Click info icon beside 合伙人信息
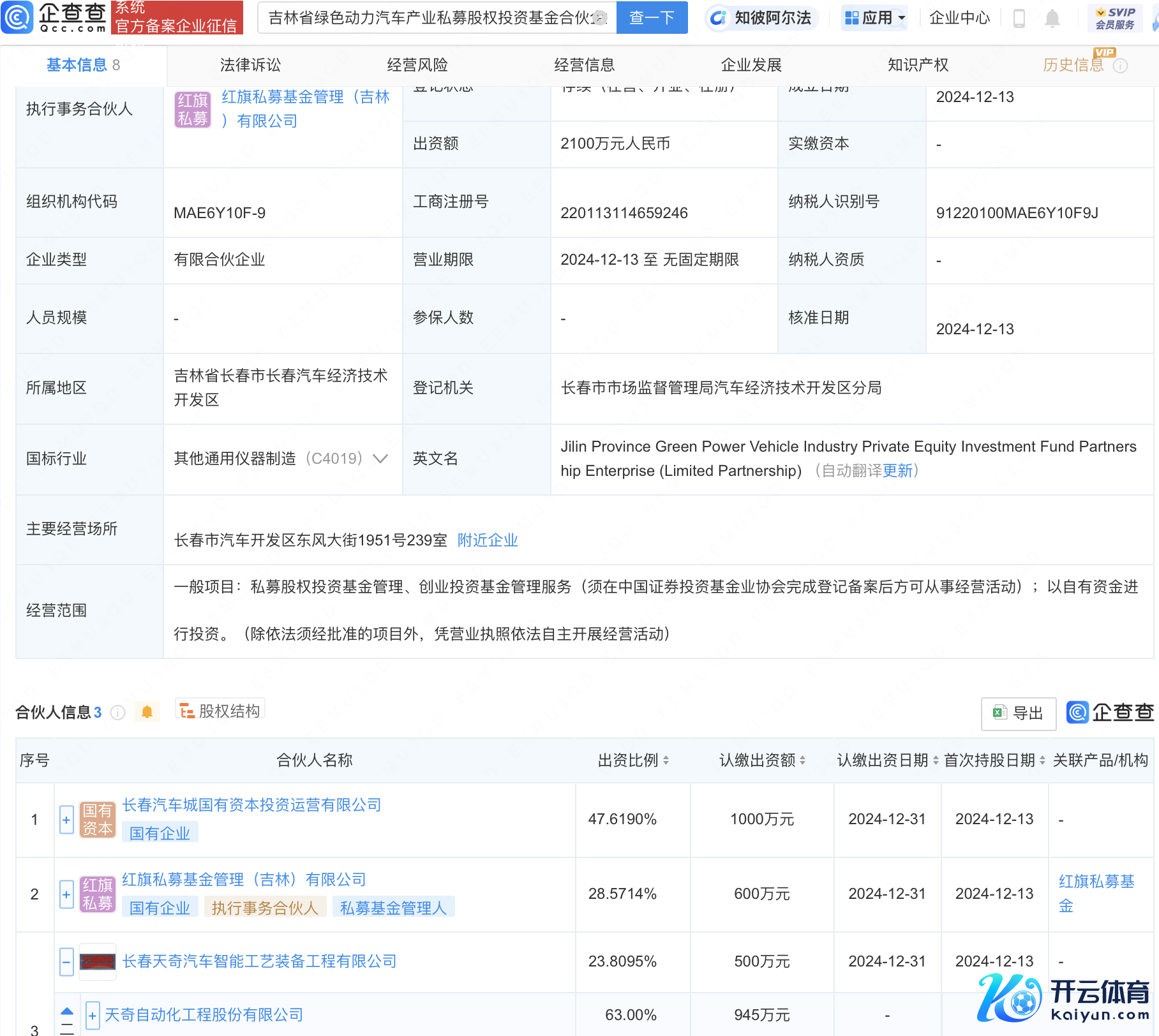The height and width of the screenshot is (1036, 1159). click(118, 713)
